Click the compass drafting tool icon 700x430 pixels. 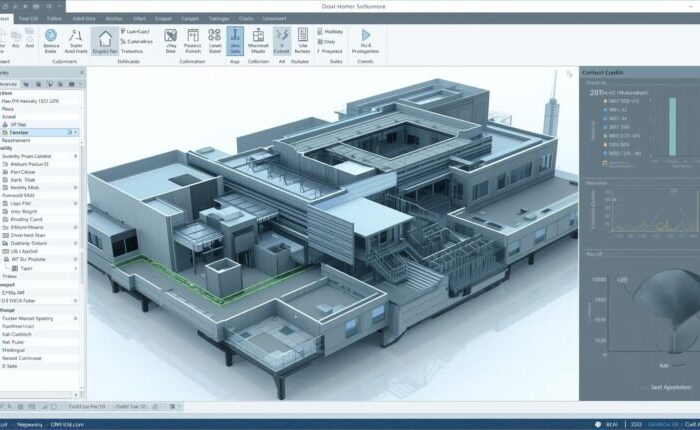point(75,36)
